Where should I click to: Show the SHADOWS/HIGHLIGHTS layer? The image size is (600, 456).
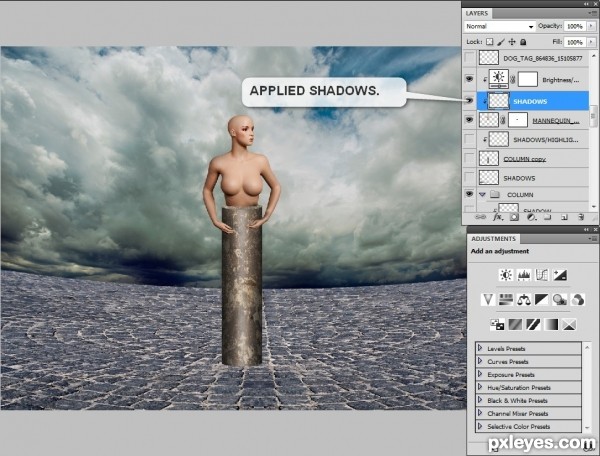point(469,139)
